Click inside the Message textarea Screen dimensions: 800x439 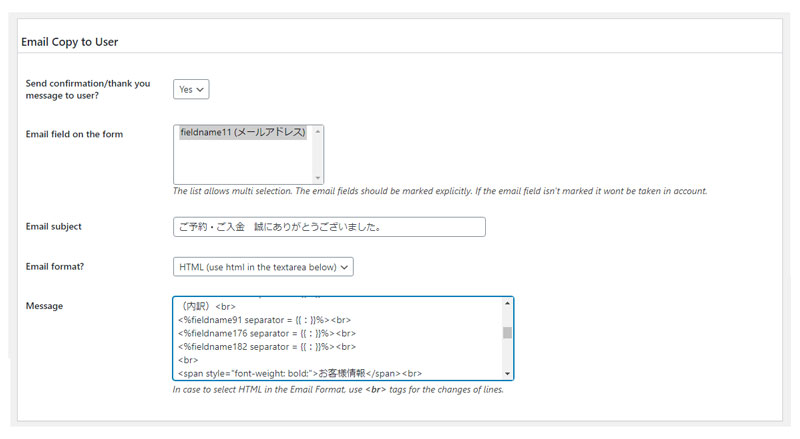343,338
